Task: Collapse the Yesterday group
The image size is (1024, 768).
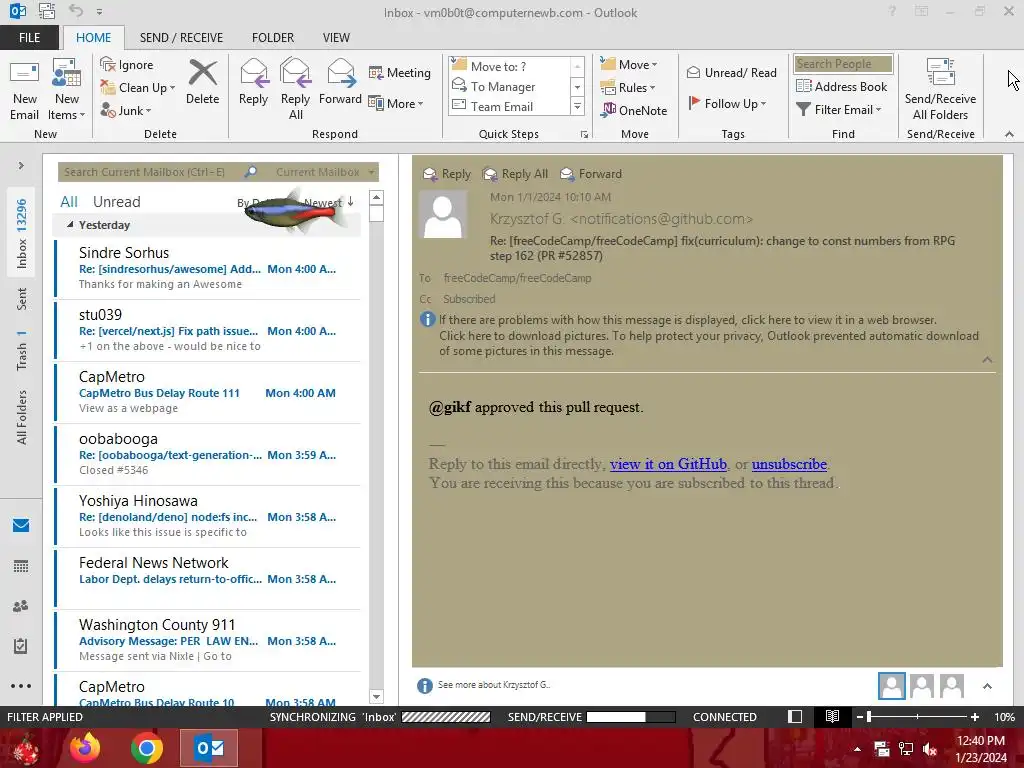Action: point(70,225)
